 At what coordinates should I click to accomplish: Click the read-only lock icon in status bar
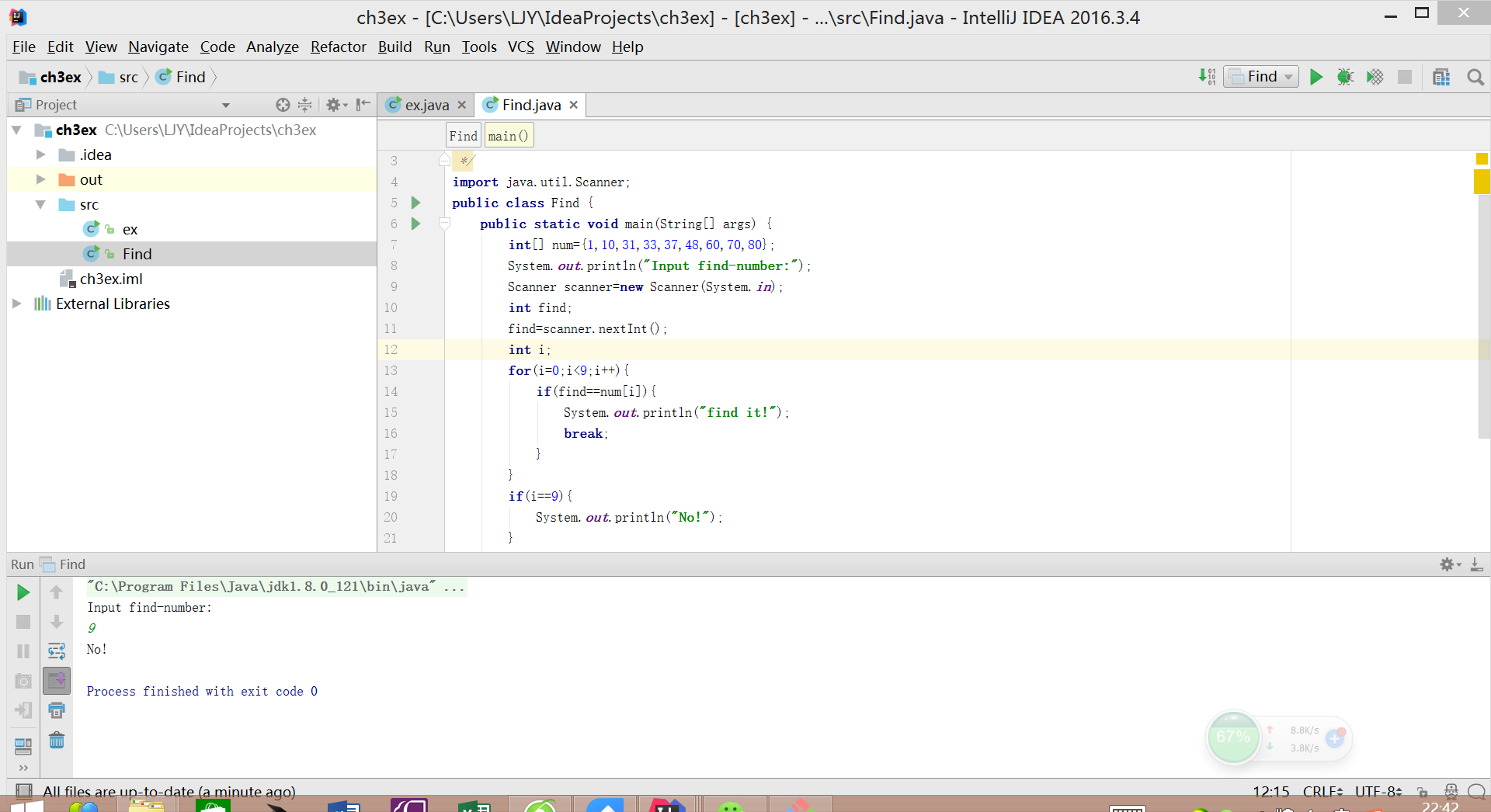click(1422, 791)
